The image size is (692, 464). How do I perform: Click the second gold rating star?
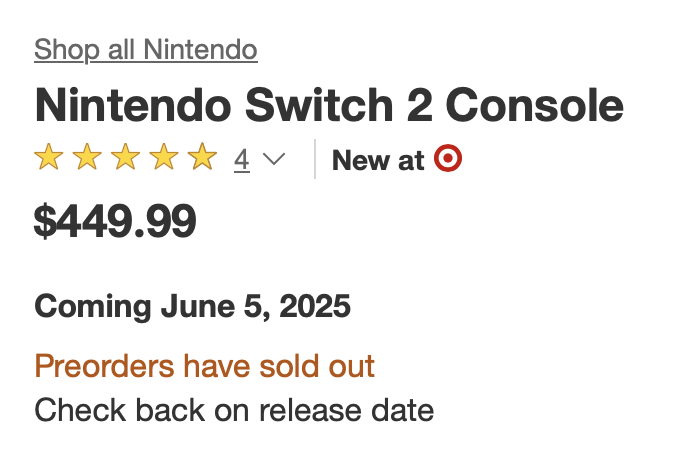point(86,158)
